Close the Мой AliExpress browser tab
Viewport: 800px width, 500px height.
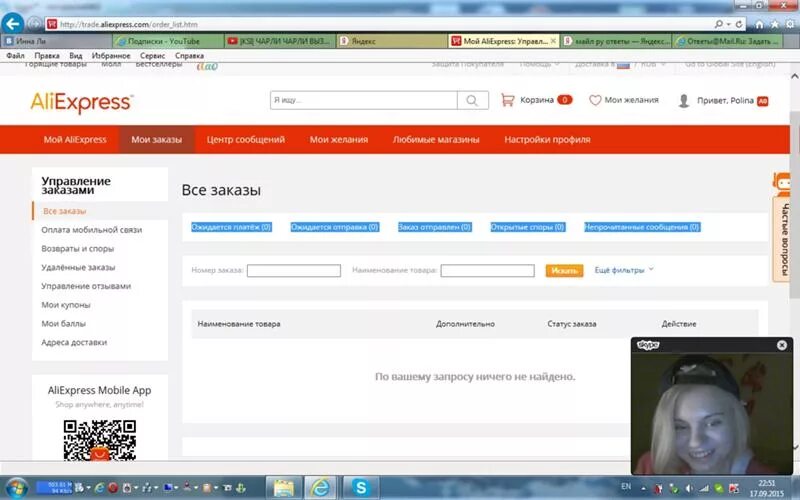(x=553, y=41)
